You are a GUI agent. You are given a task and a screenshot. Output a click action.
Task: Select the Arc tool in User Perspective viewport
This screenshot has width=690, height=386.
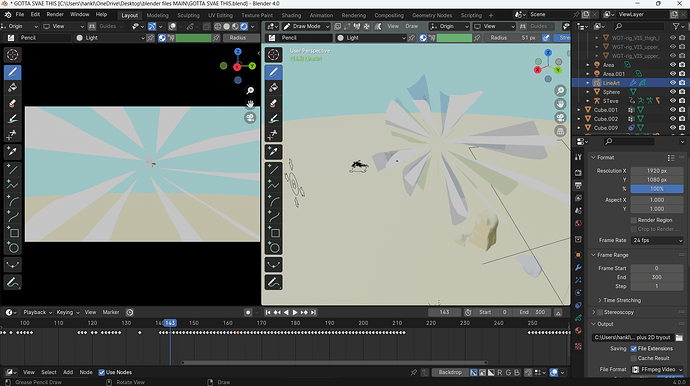pyautogui.click(x=273, y=201)
